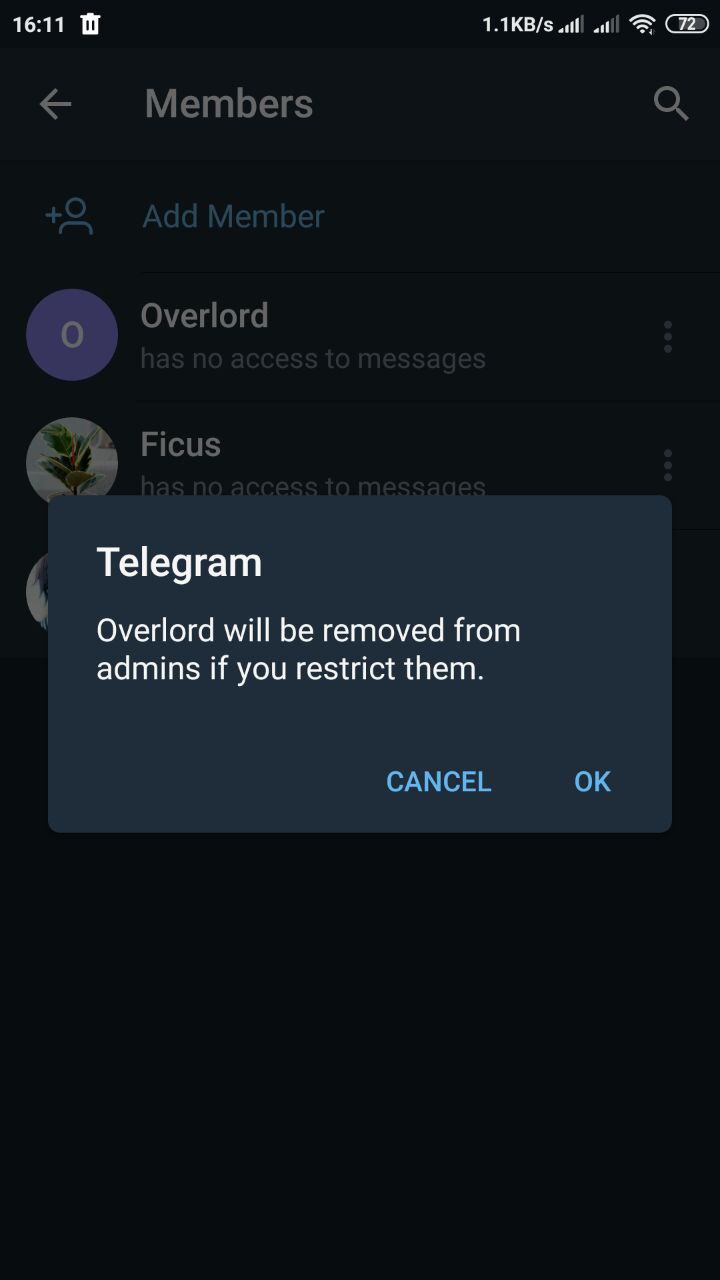
Task: Tap the Wi-Fi status icon
Action: click(x=643, y=24)
